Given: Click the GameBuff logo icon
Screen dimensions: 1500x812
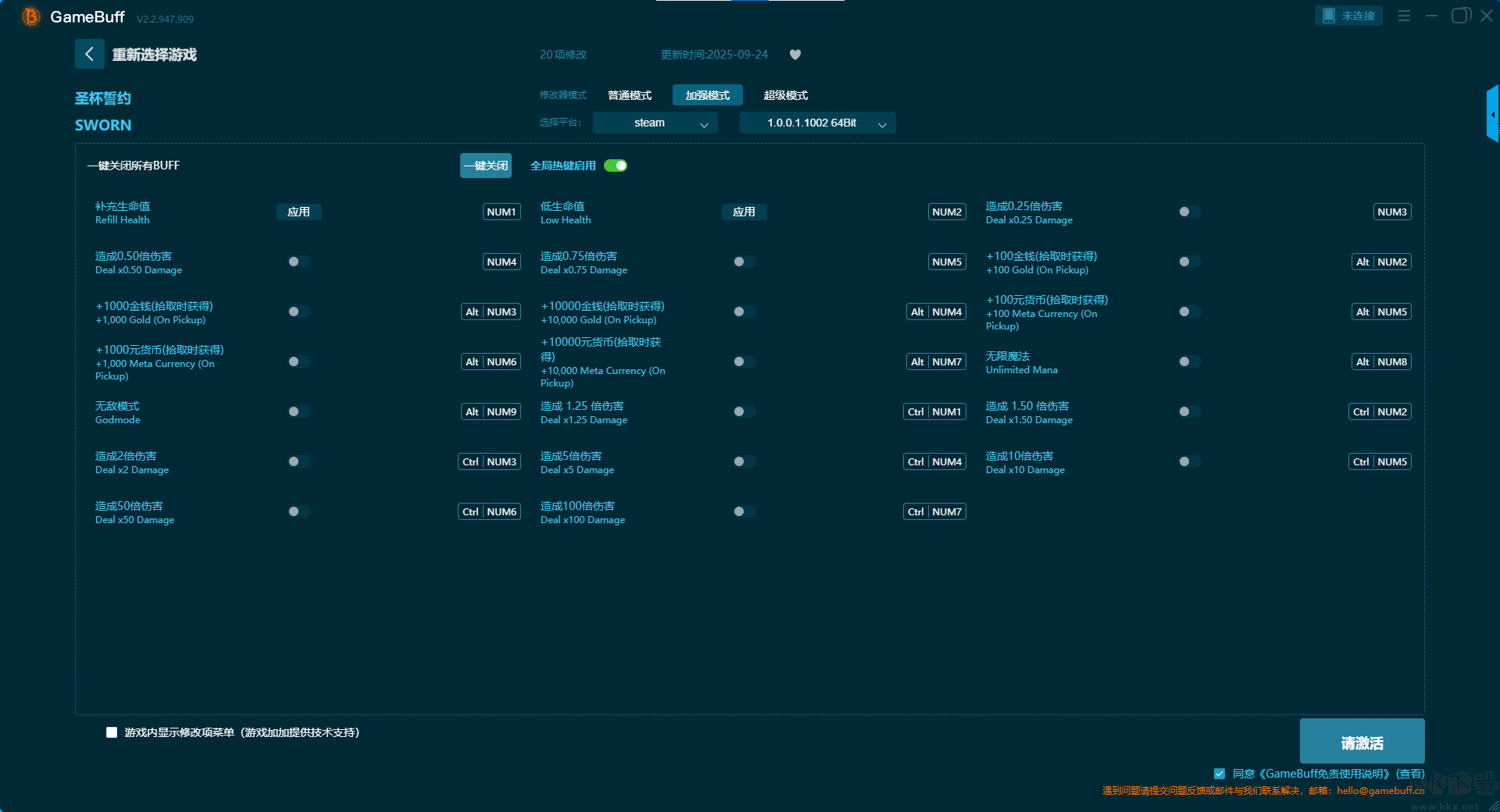Looking at the screenshot, I should [31, 16].
